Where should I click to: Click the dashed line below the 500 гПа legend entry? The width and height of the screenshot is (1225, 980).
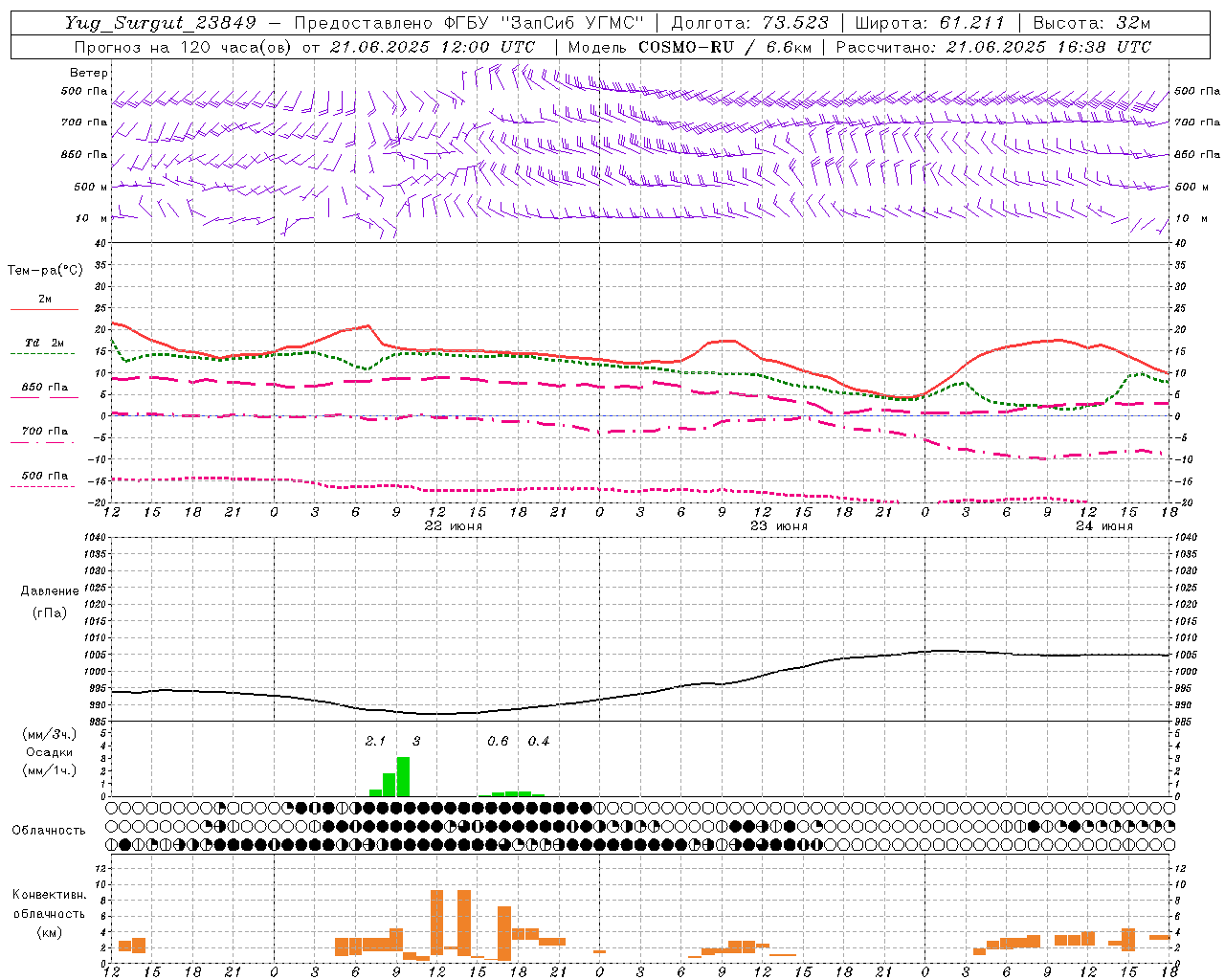[42, 487]
